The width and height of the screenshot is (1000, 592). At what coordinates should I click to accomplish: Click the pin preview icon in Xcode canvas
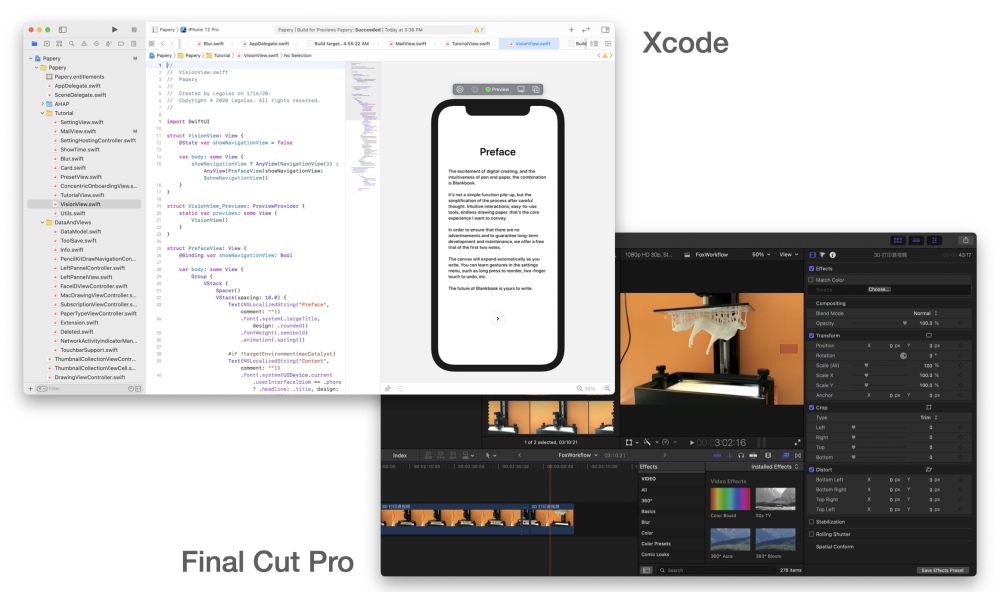point(388,388)
